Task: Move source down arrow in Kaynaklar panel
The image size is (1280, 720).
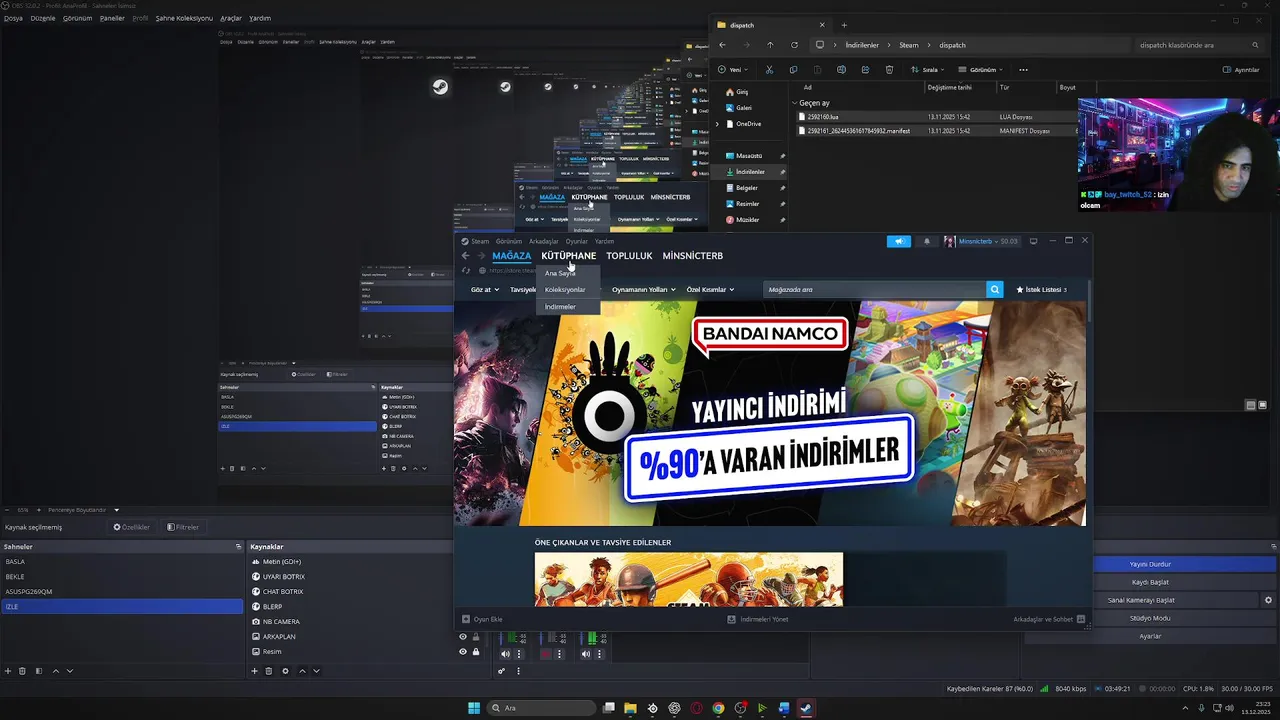Action: click(316, 671)
